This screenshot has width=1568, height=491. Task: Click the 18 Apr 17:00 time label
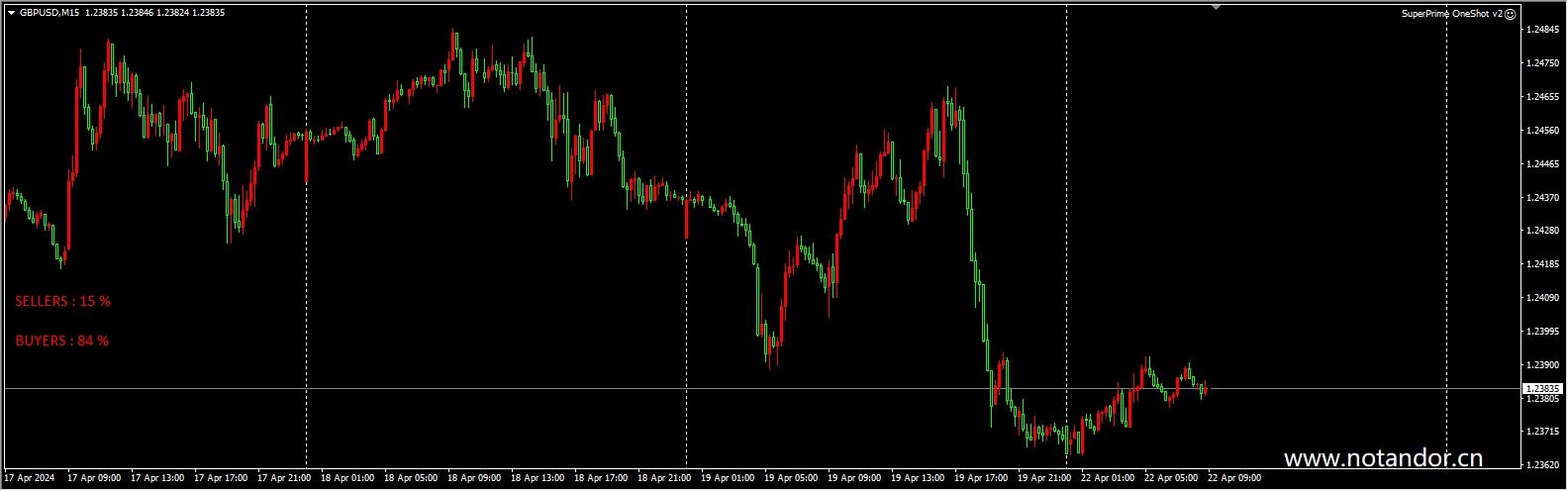tap(601, 478)
